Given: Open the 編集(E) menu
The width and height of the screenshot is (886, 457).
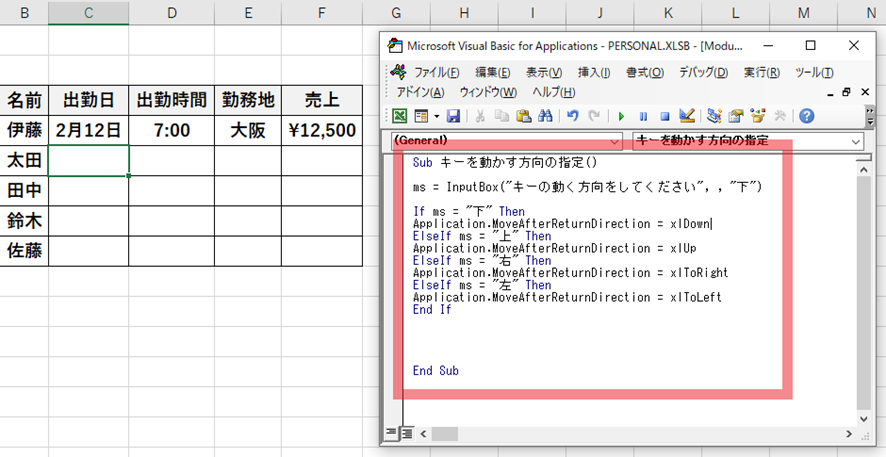Looking at the screenshot, I should (x=493, y=73).
